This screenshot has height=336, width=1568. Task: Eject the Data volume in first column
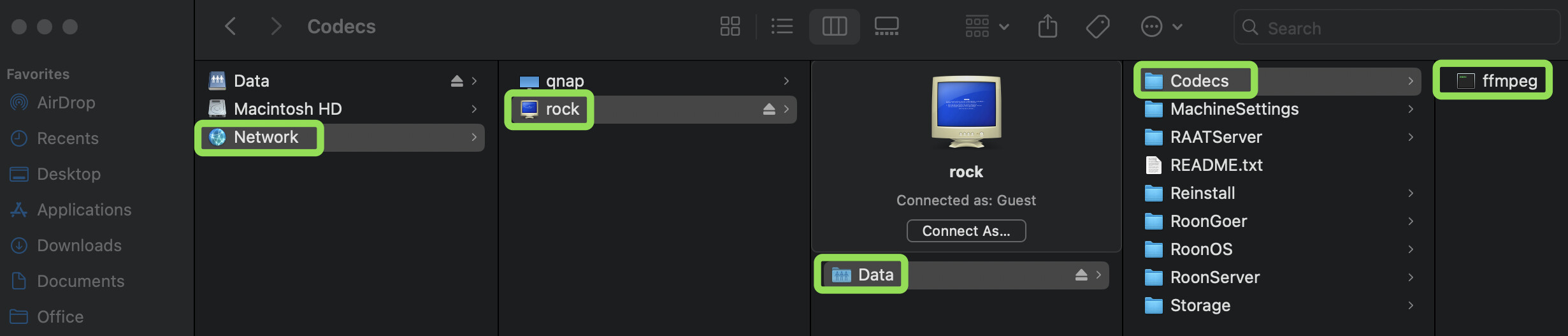click(457, 81)
